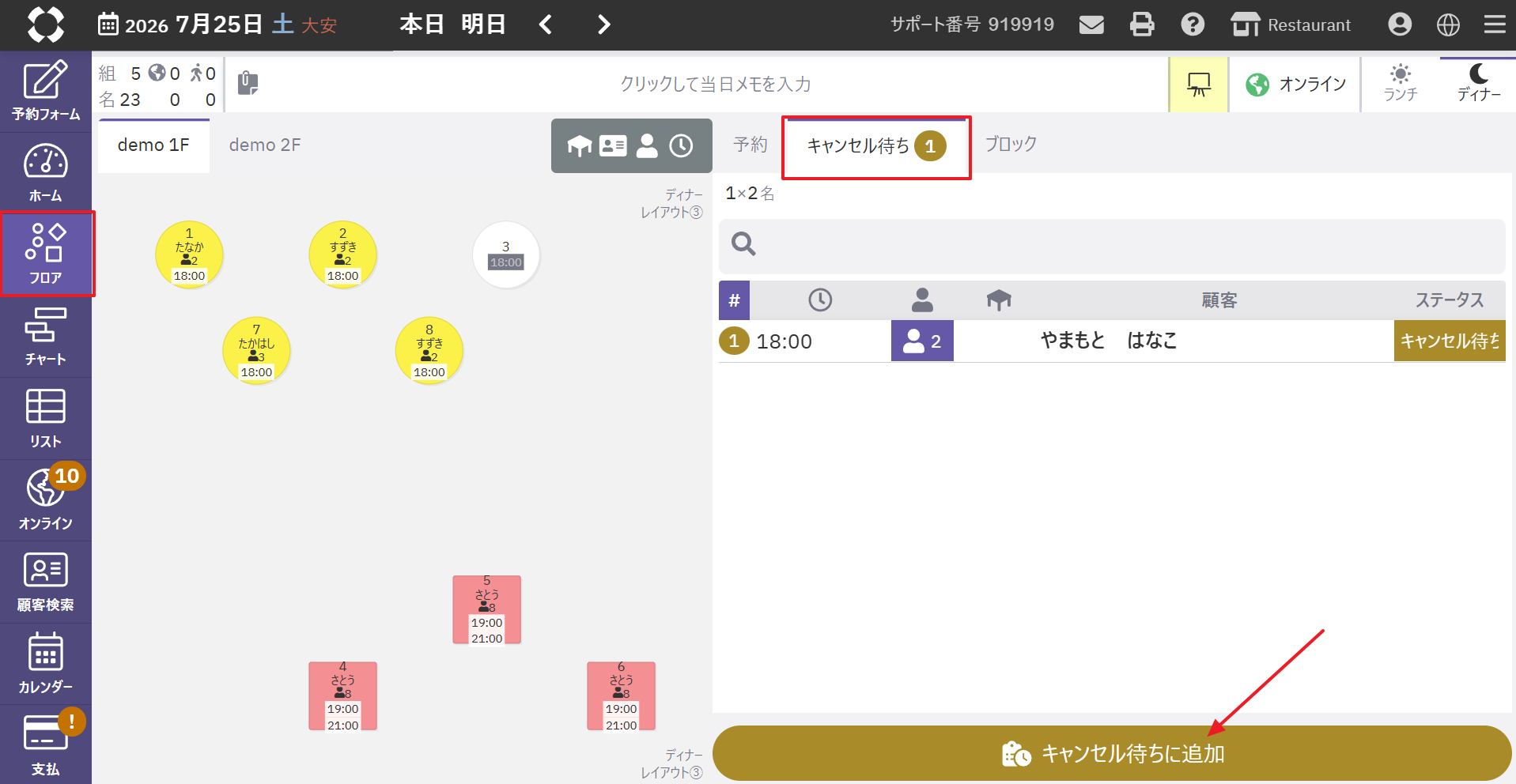Select the ブロック tab
Image resolution: width=1516 pixels, height=784 pixels.
point(1011,145)
